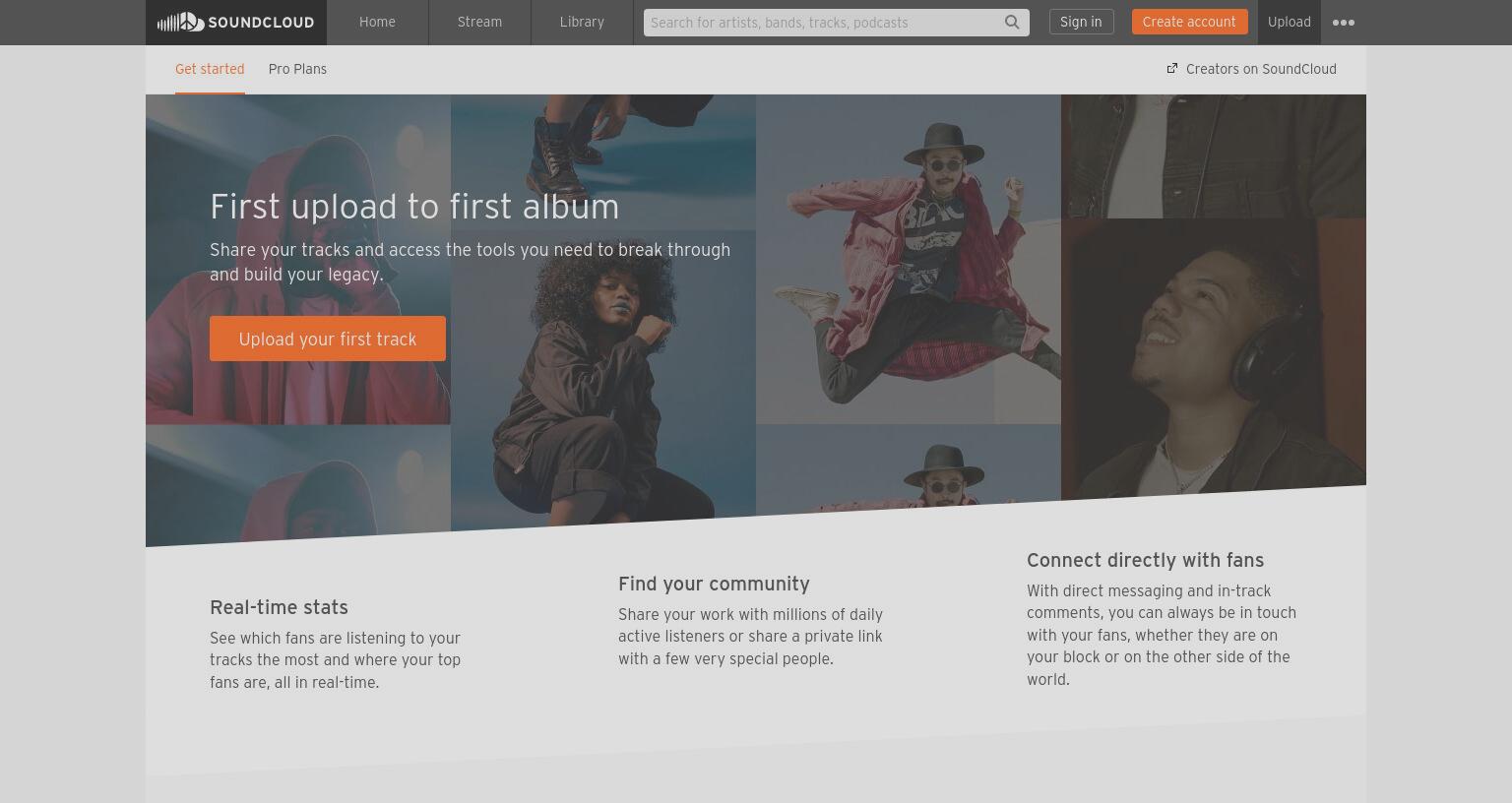Click the external link icon beside Creators

pos(1172,68)
